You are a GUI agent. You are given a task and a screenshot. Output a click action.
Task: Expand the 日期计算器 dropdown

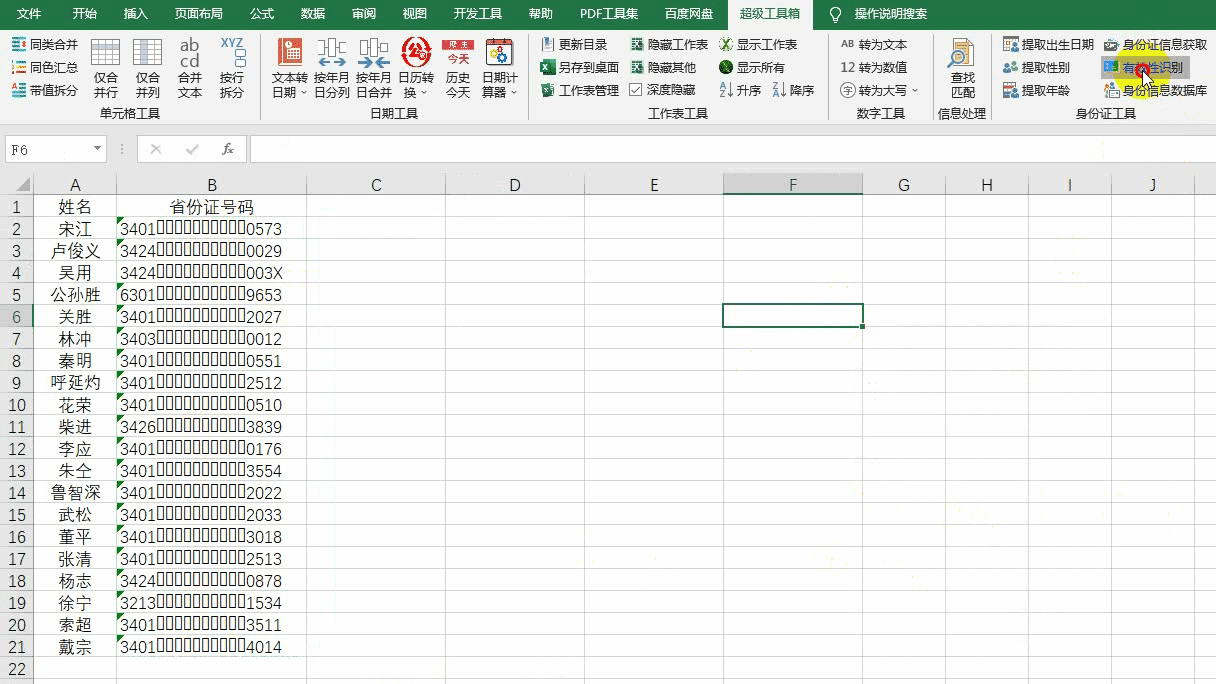tap(514, 93)
